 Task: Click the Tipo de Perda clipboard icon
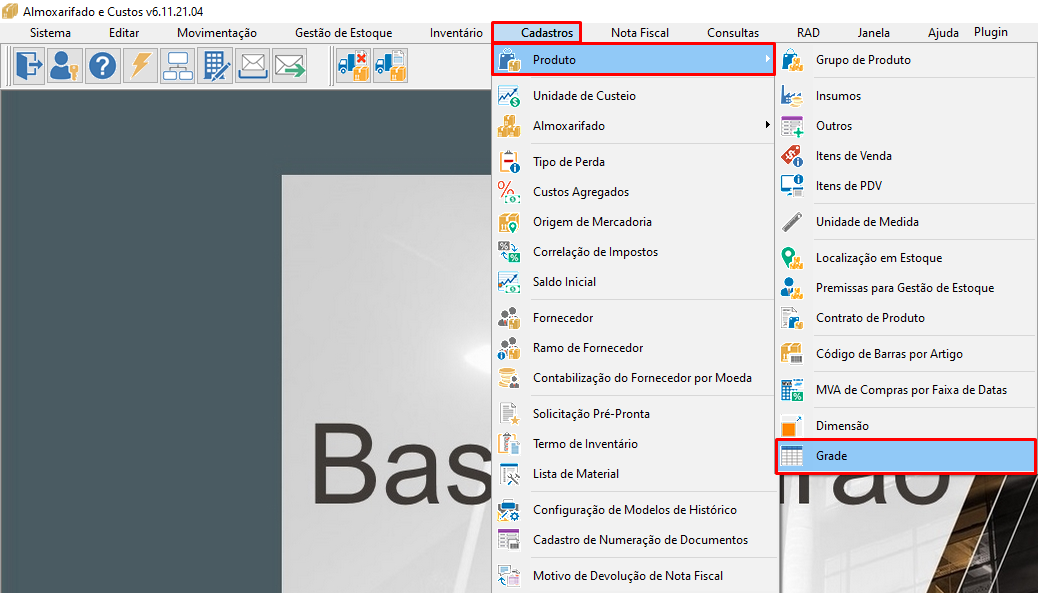509,162
